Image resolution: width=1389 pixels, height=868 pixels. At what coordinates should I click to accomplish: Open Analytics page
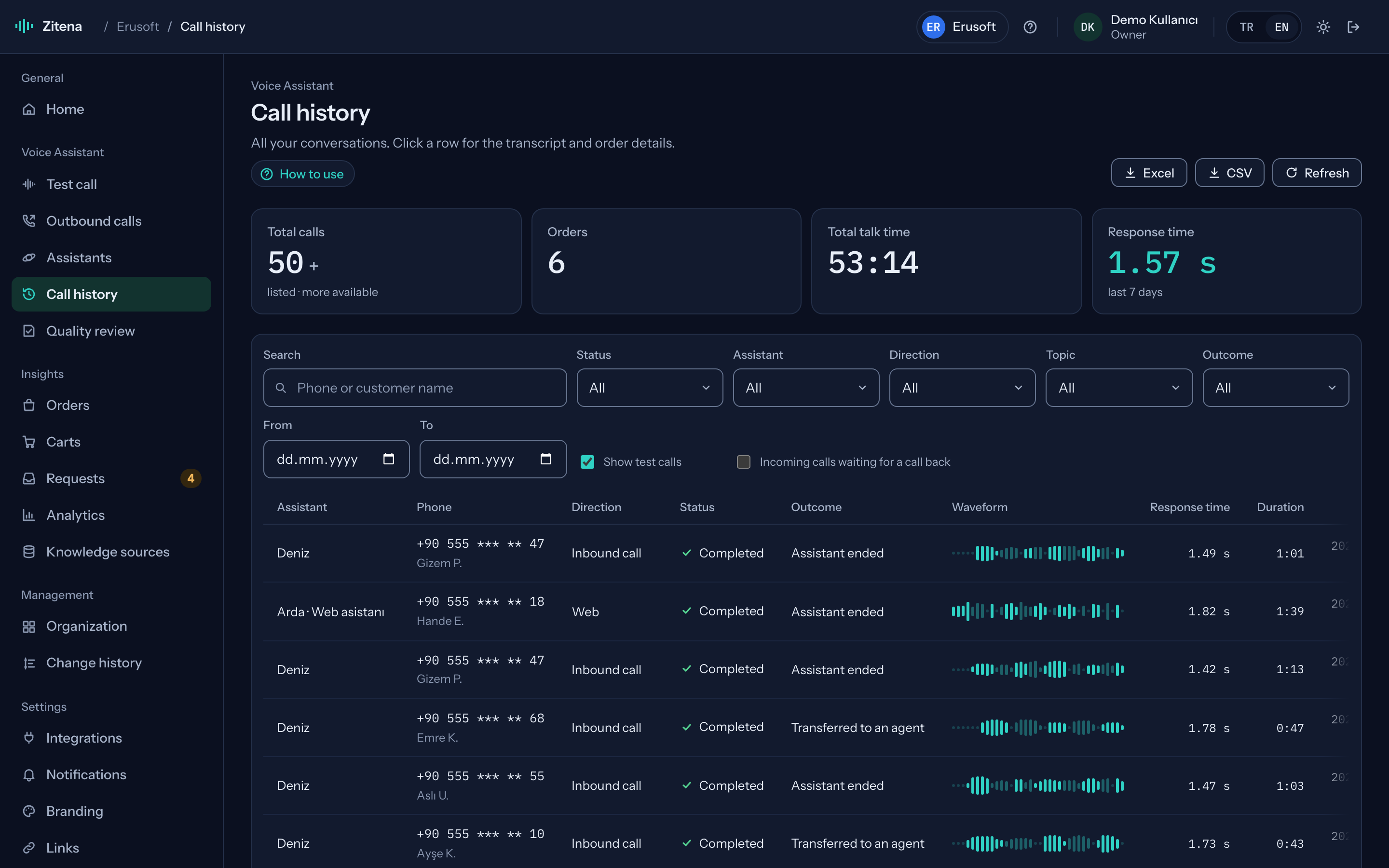pos(111,515)
